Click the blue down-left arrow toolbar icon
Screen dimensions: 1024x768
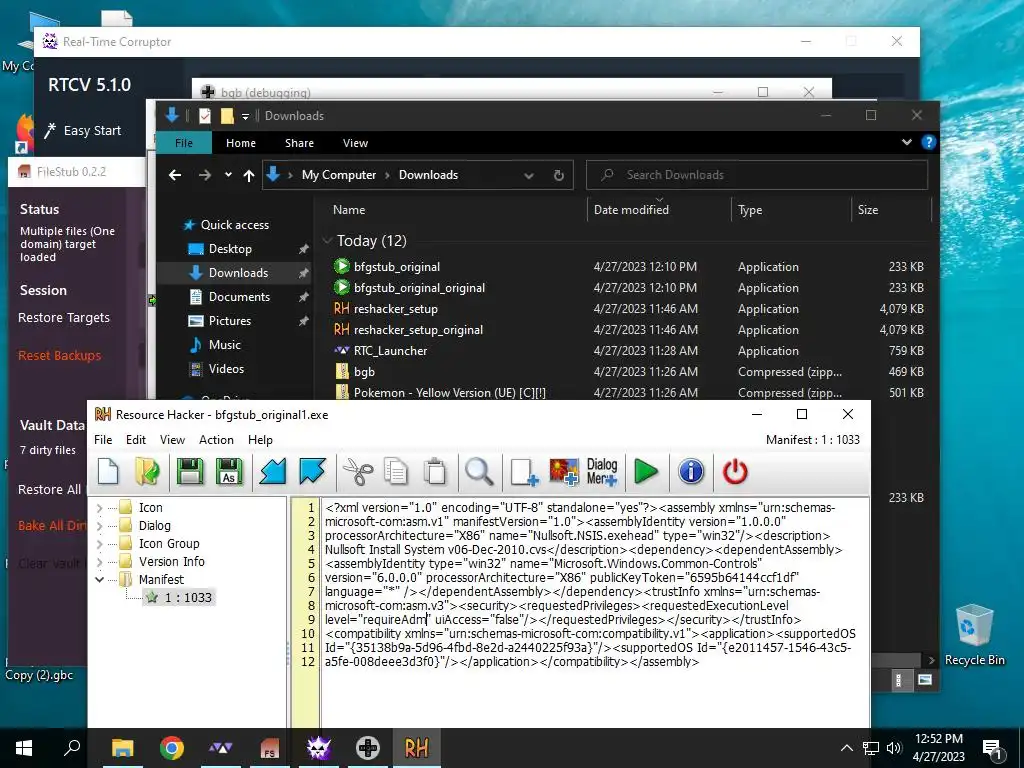point(273,472)
